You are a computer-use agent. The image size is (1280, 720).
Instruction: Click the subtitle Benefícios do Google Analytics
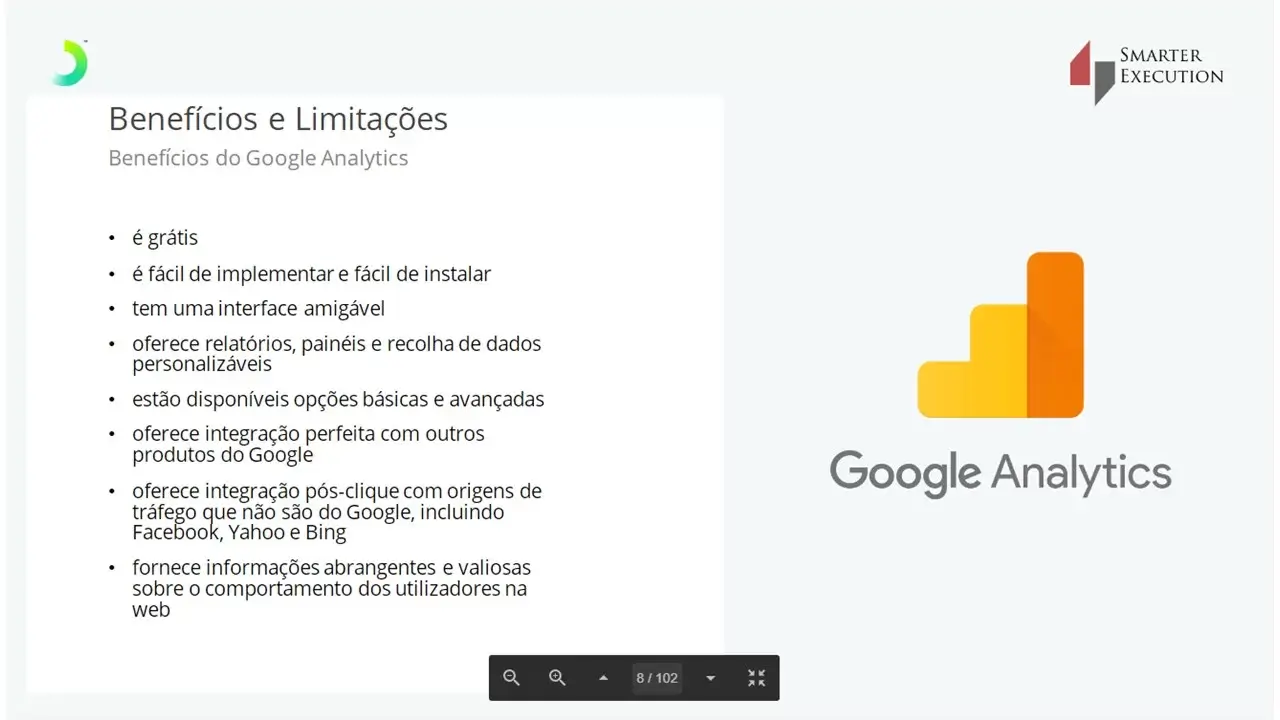(258, 158)
